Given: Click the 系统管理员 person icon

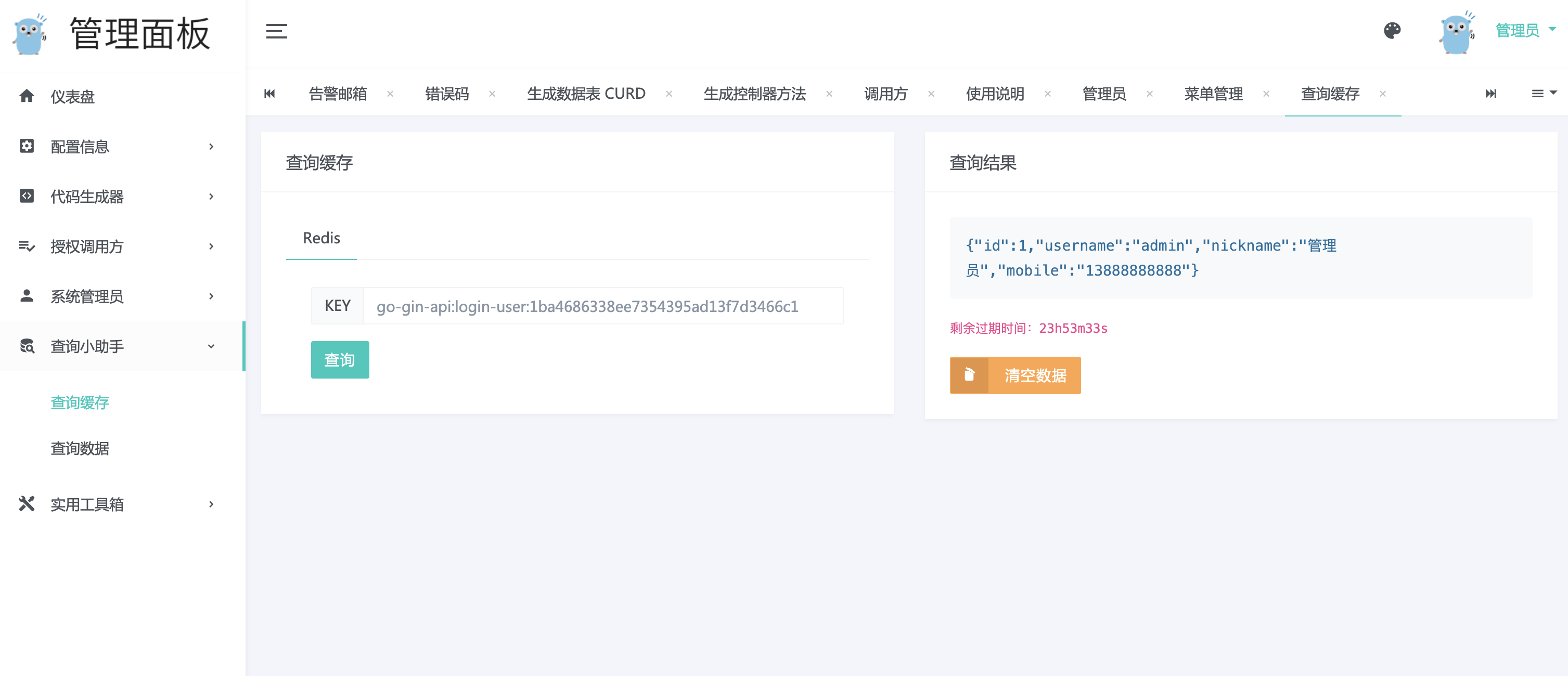Looking at the screenshot, I should pos(26,296).
